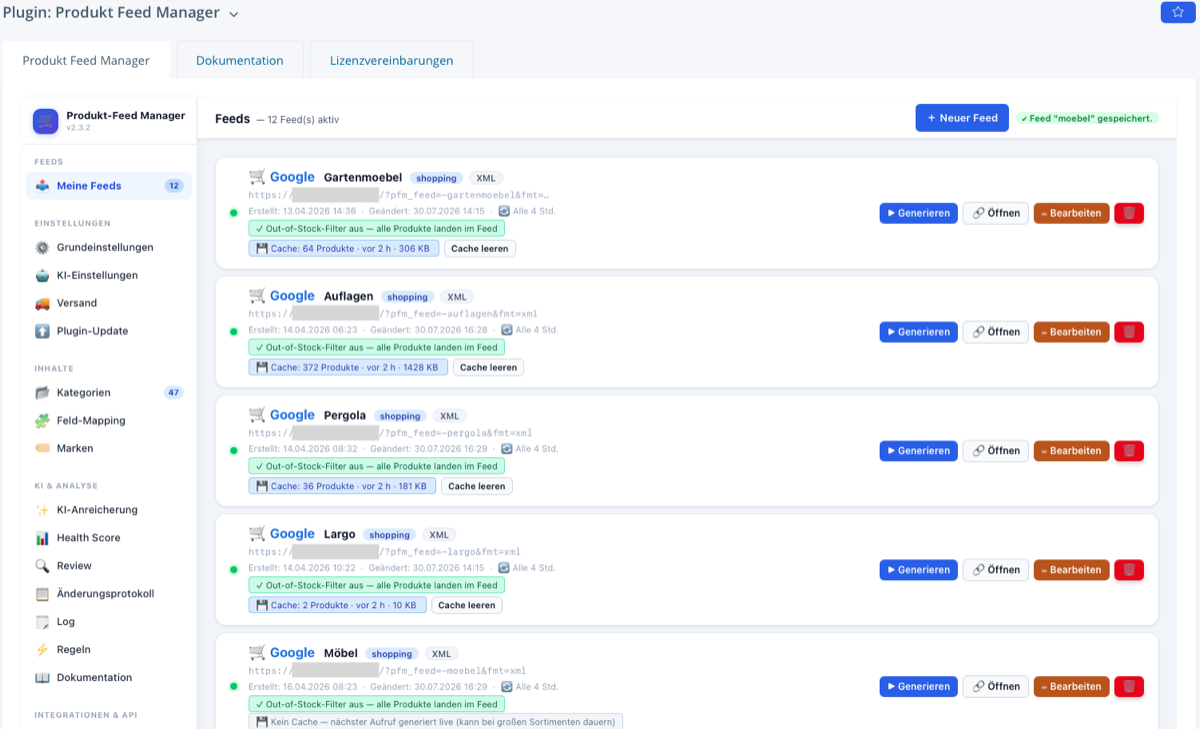Viewport: 1200px width, 729px height.
Task: Click the KI-Einstellungen robot icon
Action: coord(42,275)
